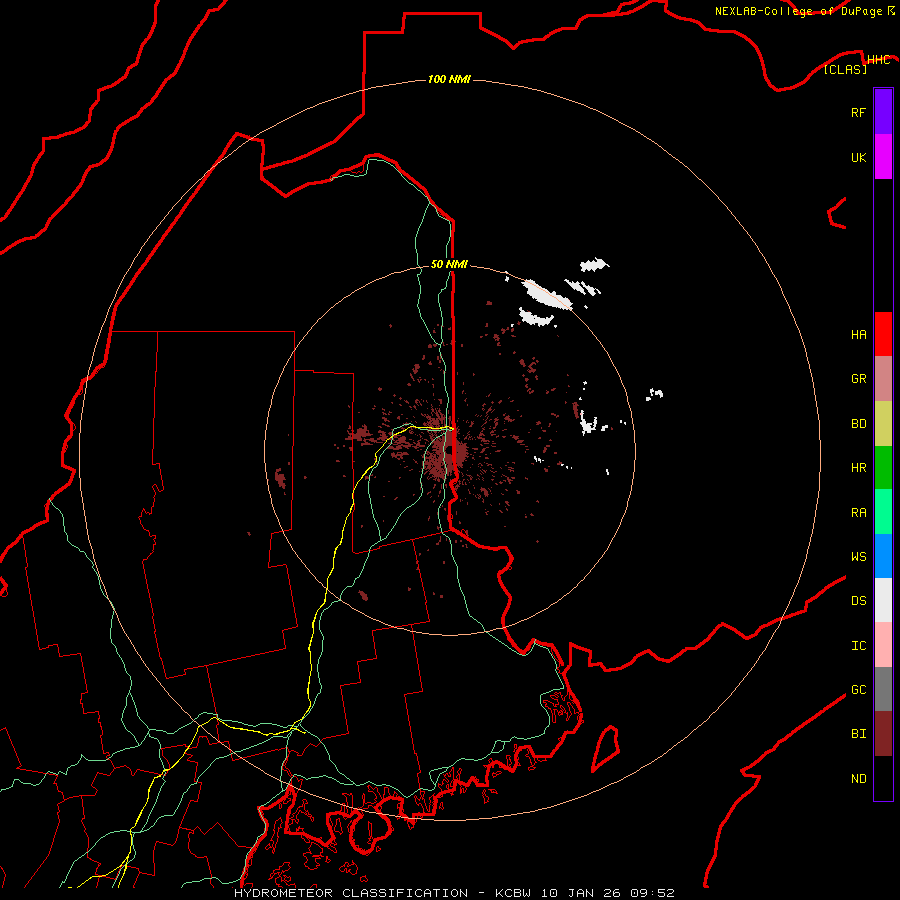Click the 'HR' legend label
The image size is (900, 900).
[x=858, y=468]
